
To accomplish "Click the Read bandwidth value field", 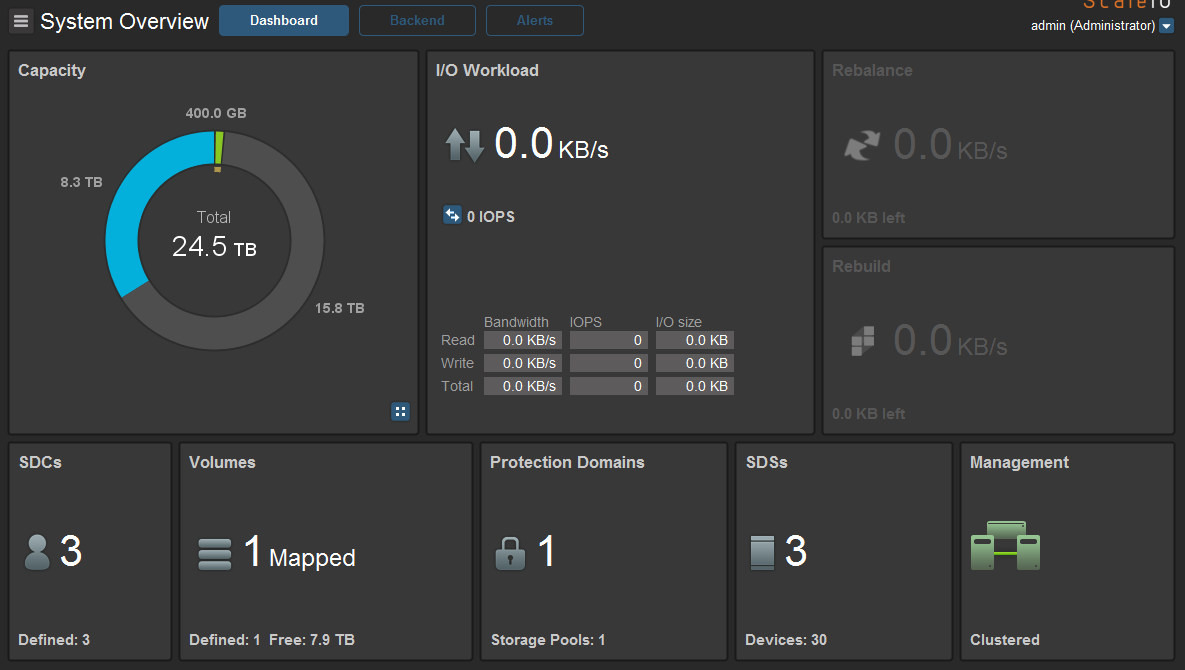I will (x=522, y=339).
